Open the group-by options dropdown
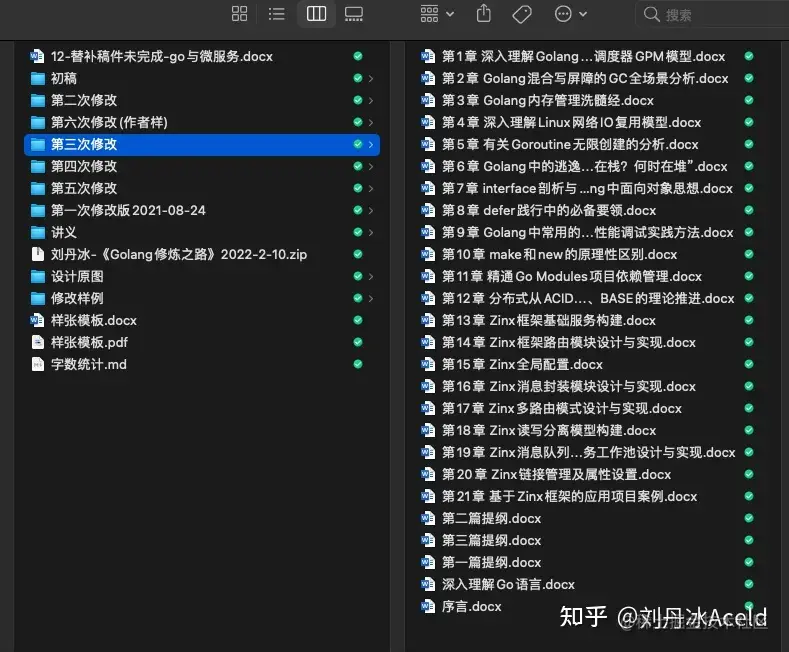Image resolution: width=789 pixels, height=652 pixels. pos(437,14)
